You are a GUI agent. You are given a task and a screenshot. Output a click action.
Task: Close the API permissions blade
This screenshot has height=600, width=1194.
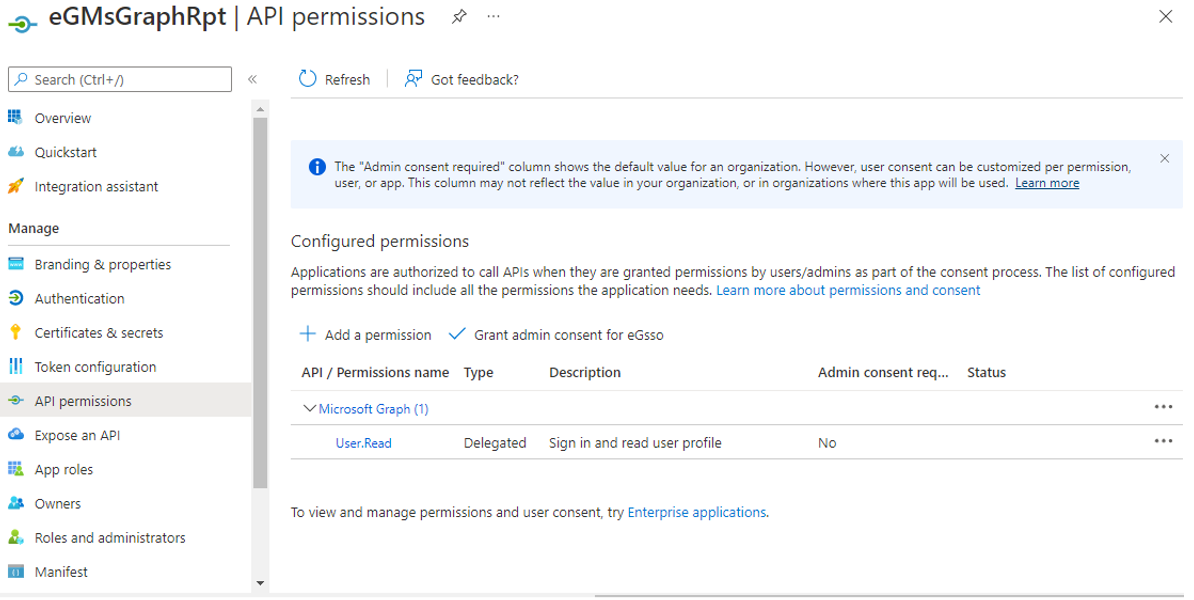[1165, 16]
